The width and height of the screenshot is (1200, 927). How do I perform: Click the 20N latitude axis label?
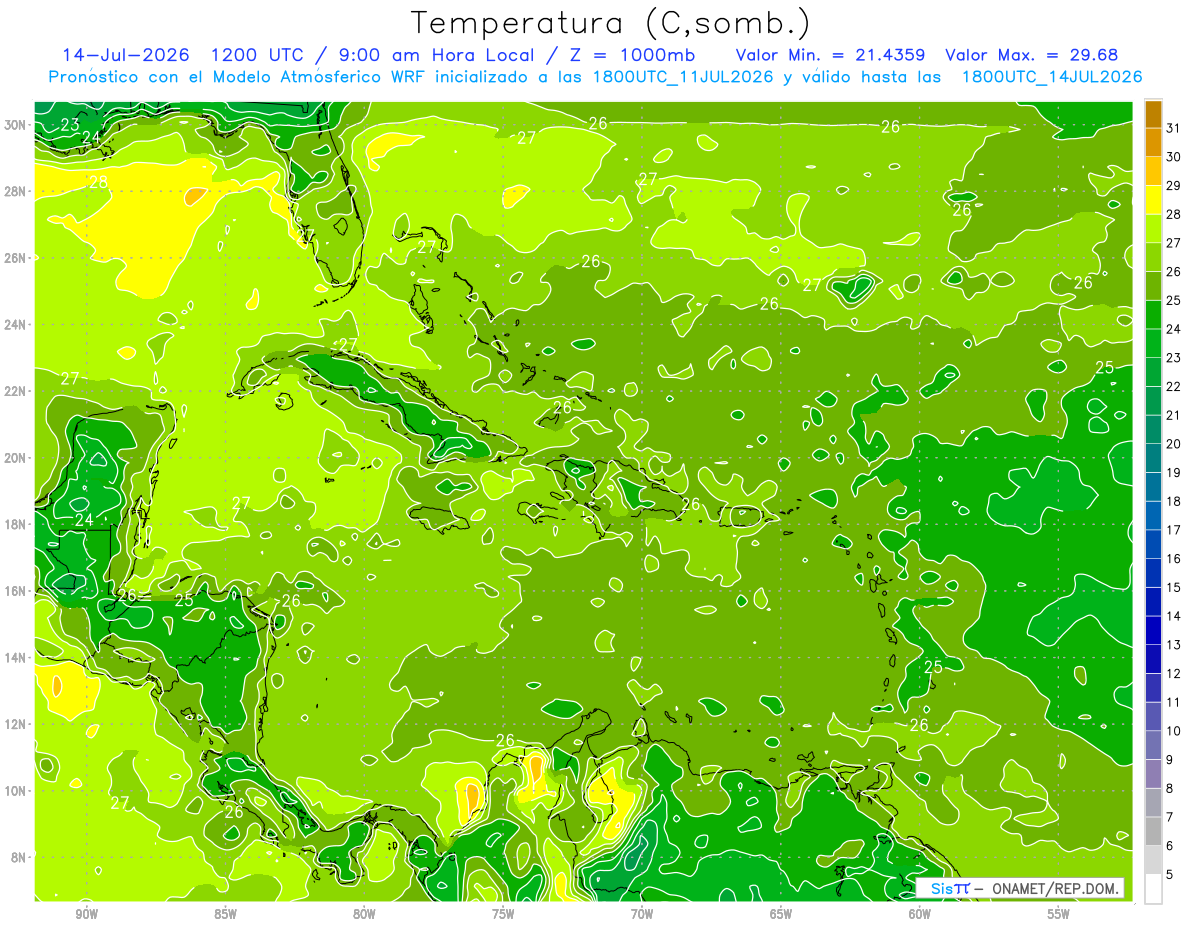tap(16, 457)
